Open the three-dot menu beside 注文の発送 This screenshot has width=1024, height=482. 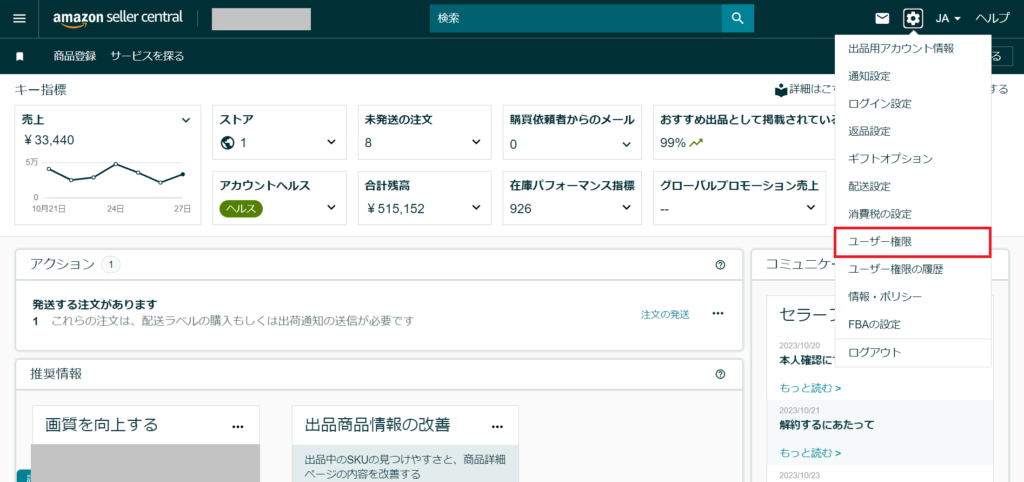tap(717, 314)
